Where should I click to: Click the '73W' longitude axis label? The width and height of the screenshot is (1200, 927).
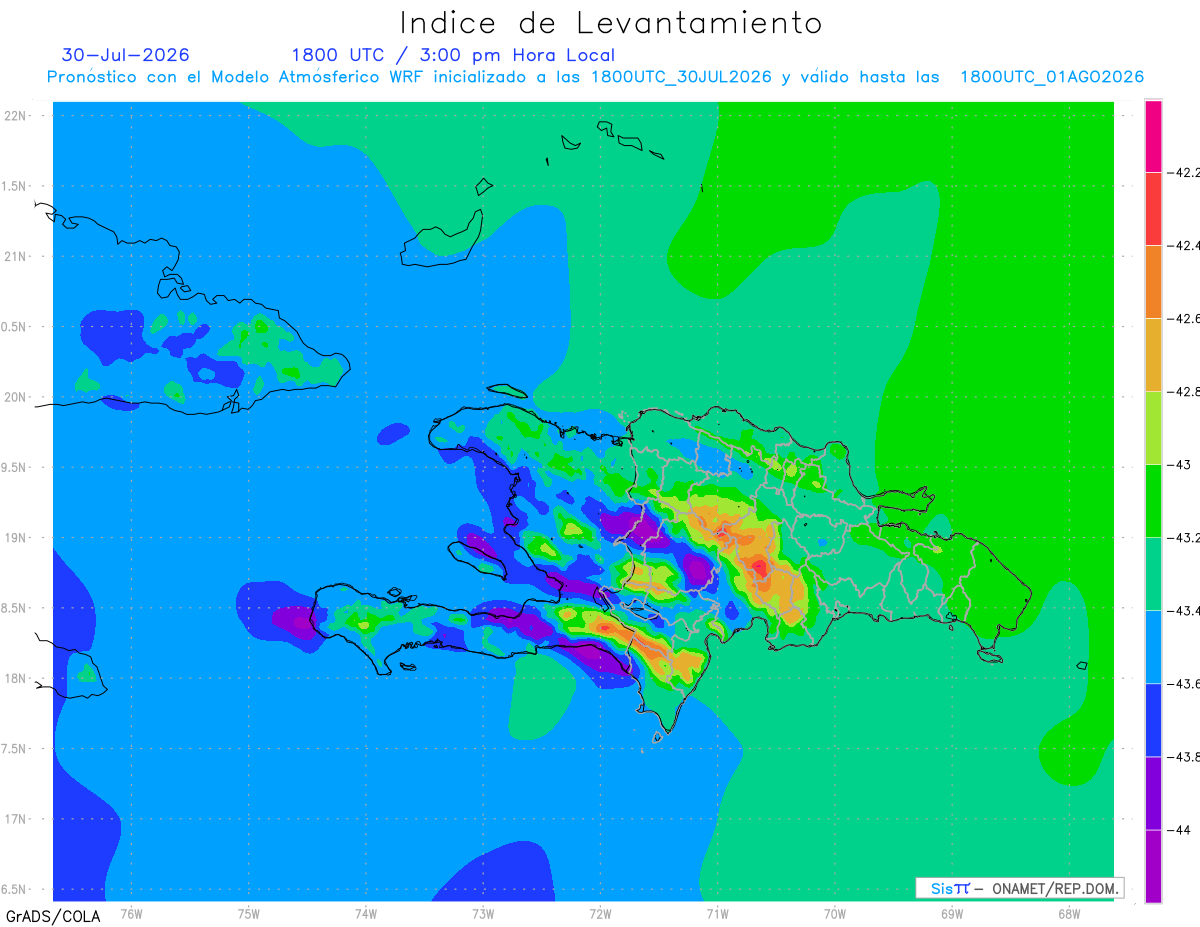point(483,913)
